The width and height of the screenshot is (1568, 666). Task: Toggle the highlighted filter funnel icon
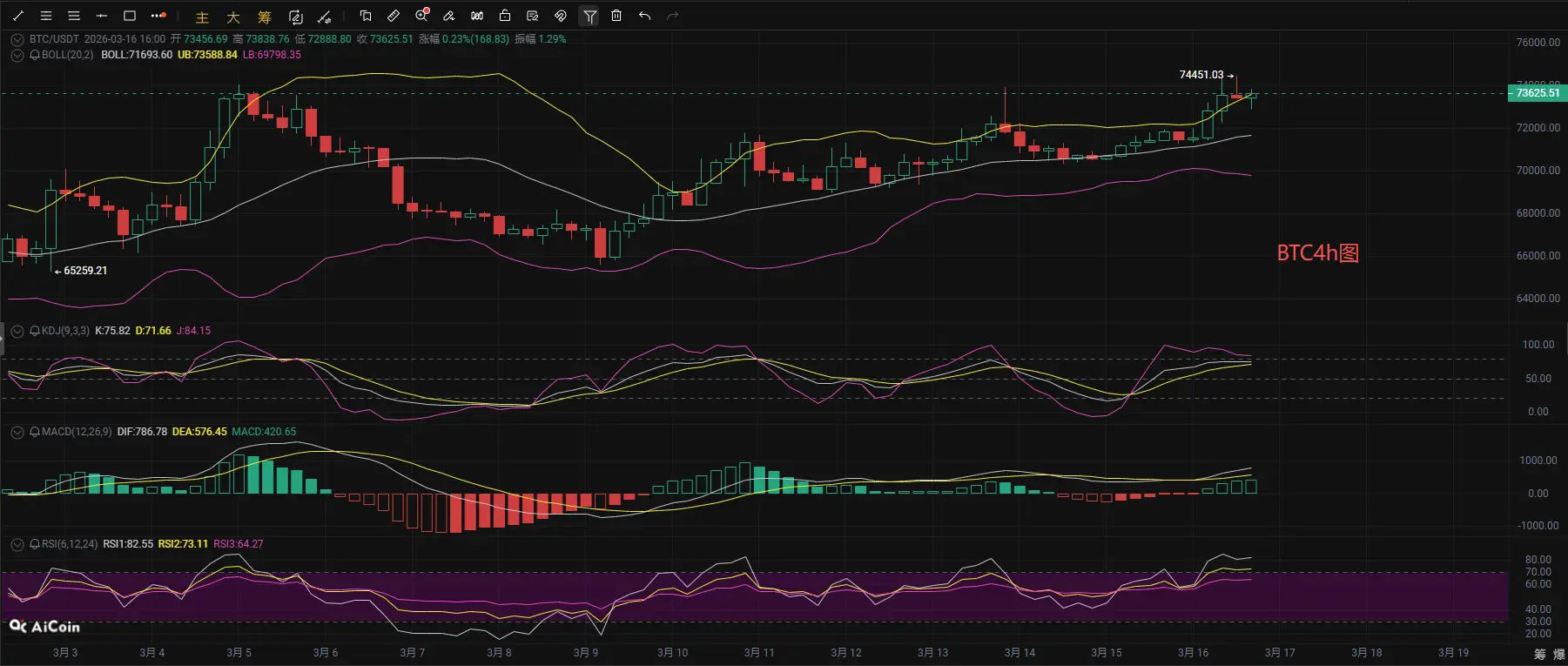(x=589, y=16)
